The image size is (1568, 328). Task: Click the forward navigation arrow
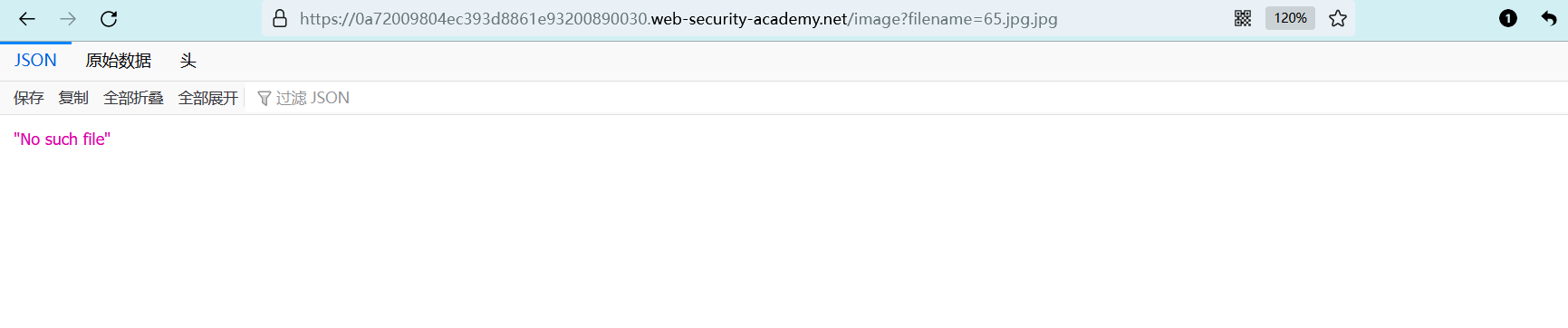[68, 19]
